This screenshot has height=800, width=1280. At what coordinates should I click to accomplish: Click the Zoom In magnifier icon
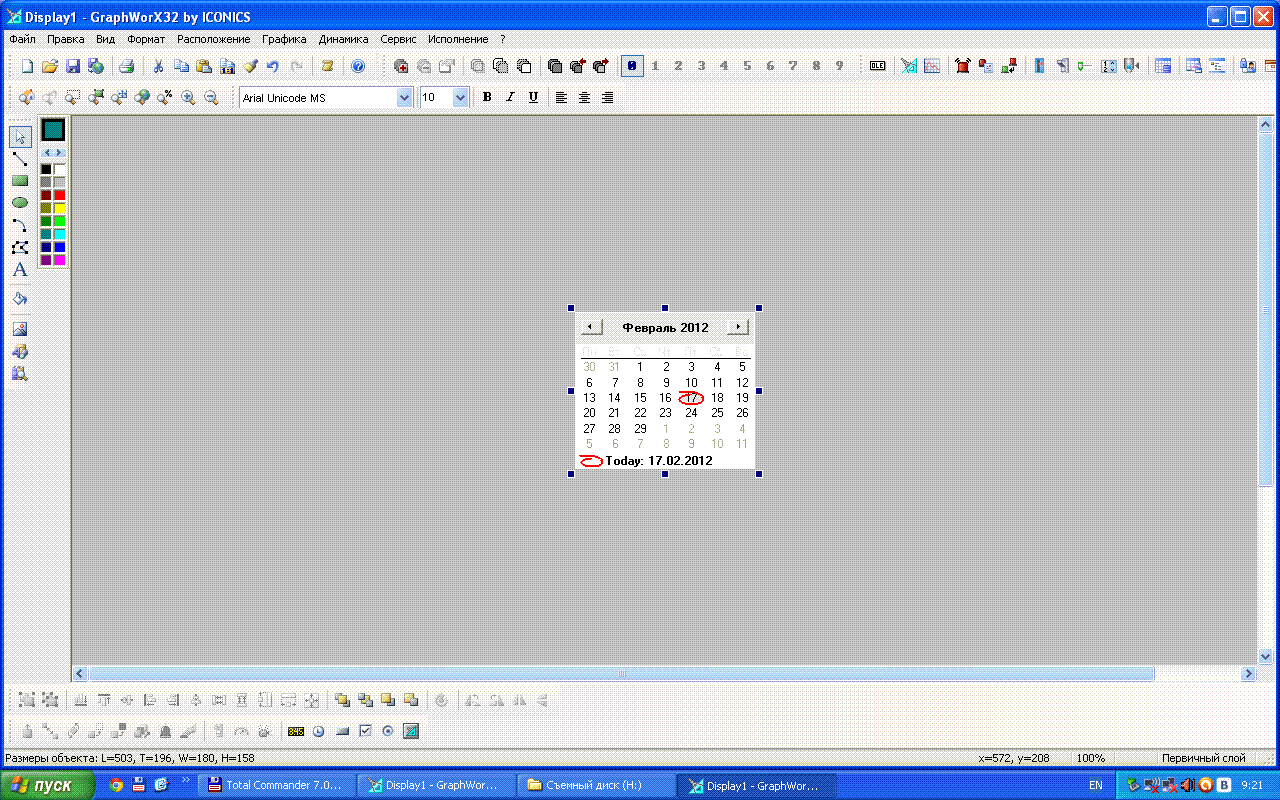coord(188,98)
